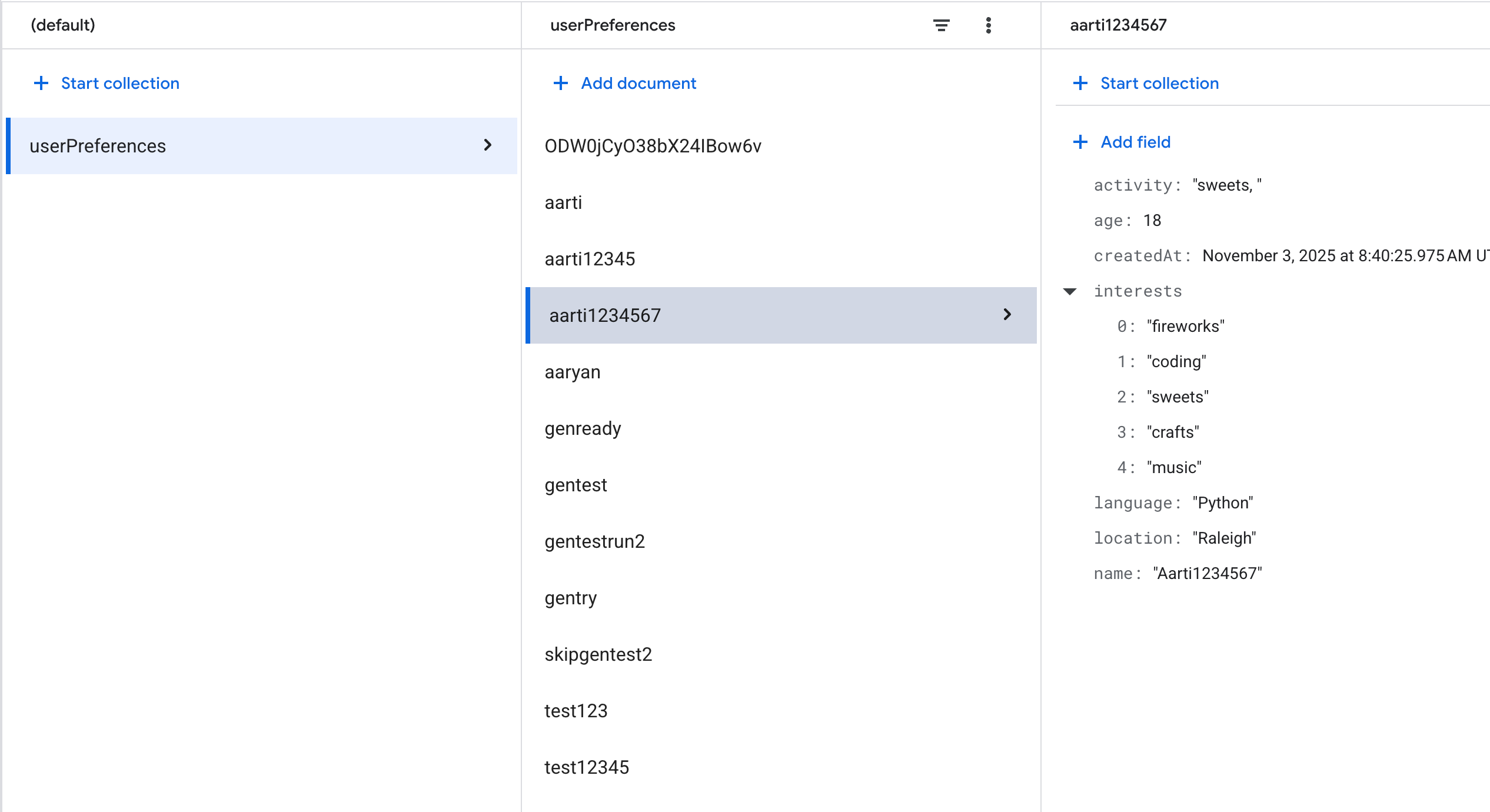Click the plus icon beside Add document
Viewport: 1490px width, 812px height.
point(561,83)
